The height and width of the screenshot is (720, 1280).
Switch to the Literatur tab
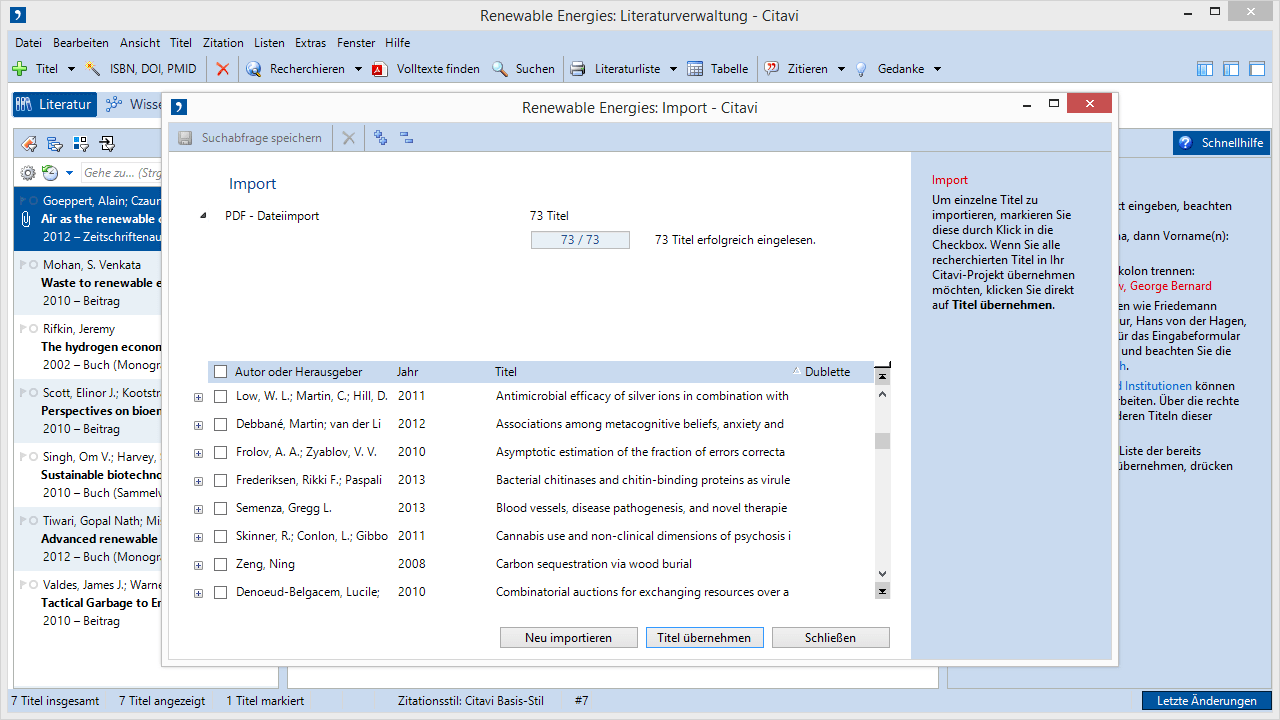(x=54, y=104)
